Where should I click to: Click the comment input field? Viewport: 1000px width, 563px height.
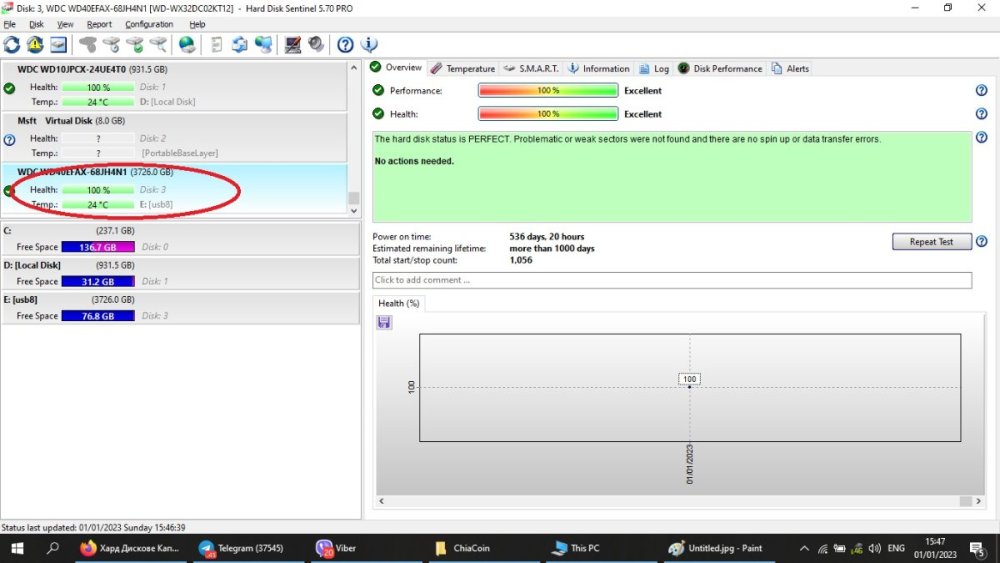click(671, 280)
